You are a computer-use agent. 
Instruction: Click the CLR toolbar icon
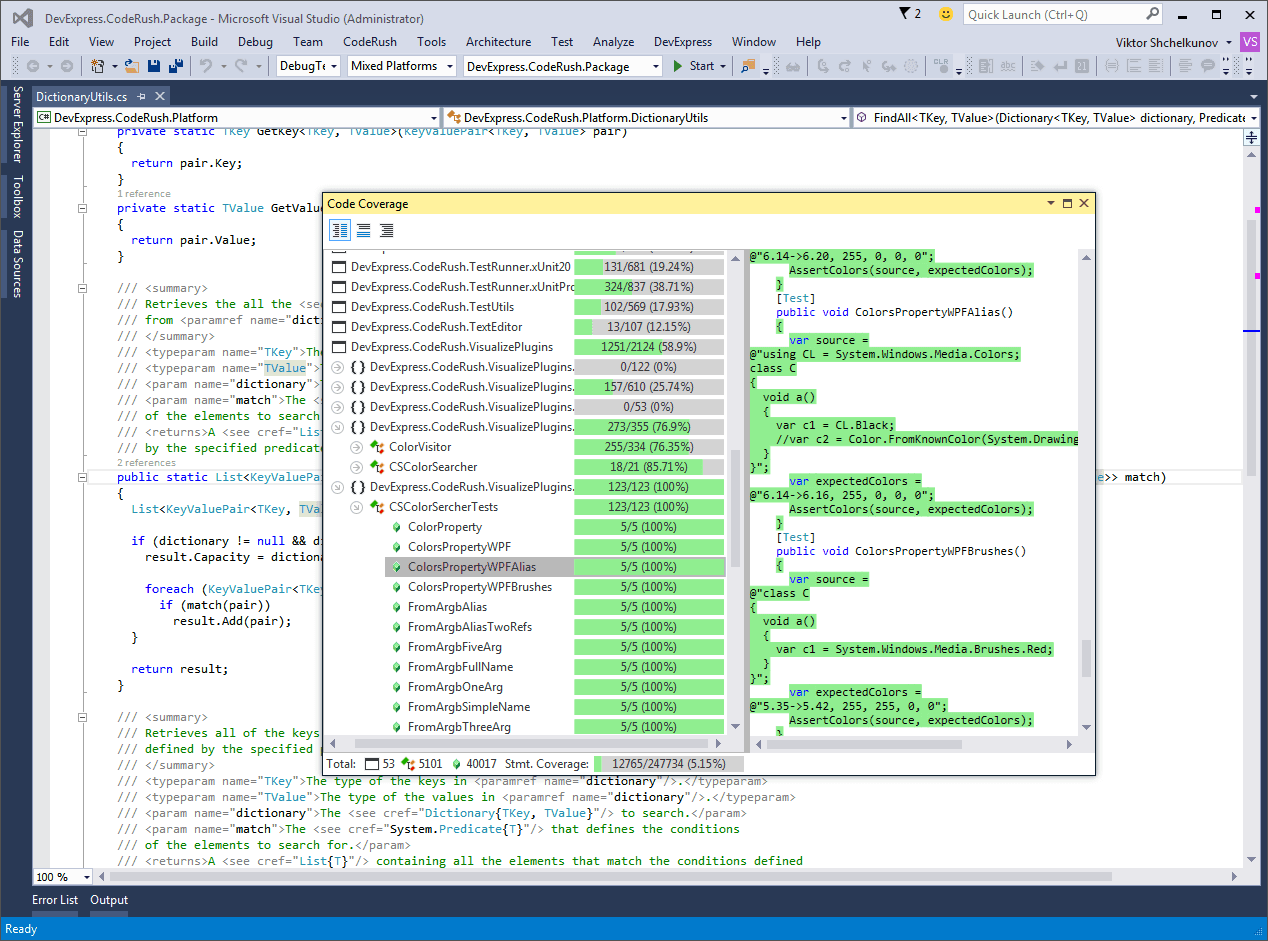pos(941,66)
